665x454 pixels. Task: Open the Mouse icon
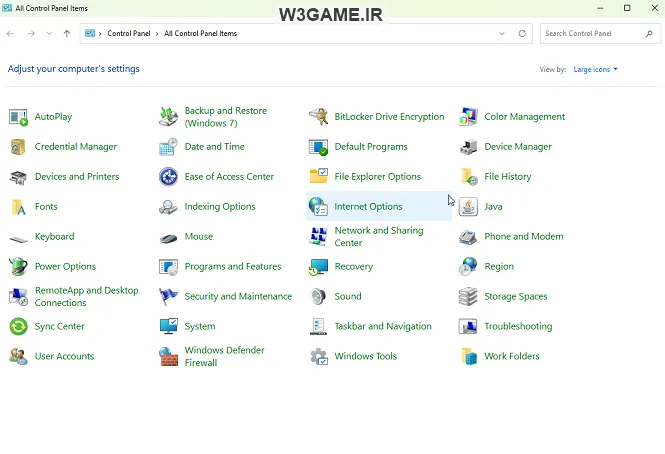(x=168, y=237)
